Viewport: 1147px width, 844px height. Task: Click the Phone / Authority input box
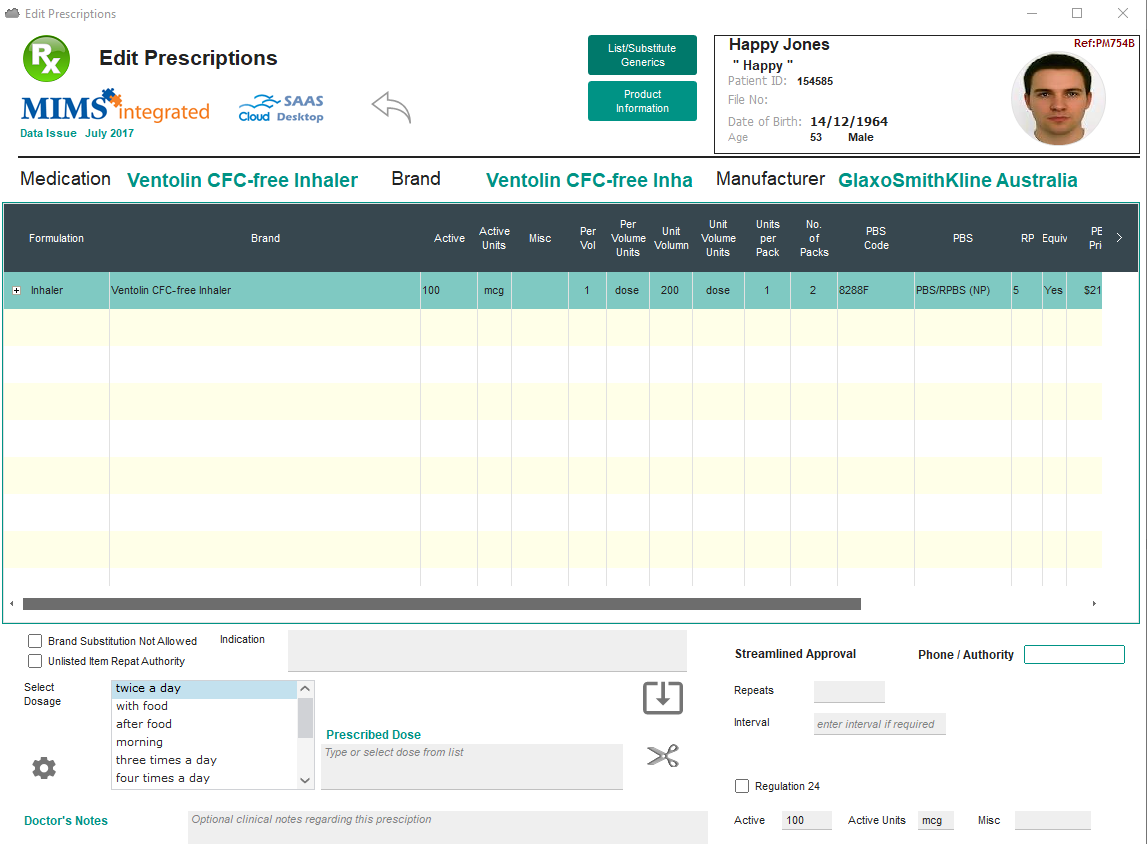pos(1074,655)
